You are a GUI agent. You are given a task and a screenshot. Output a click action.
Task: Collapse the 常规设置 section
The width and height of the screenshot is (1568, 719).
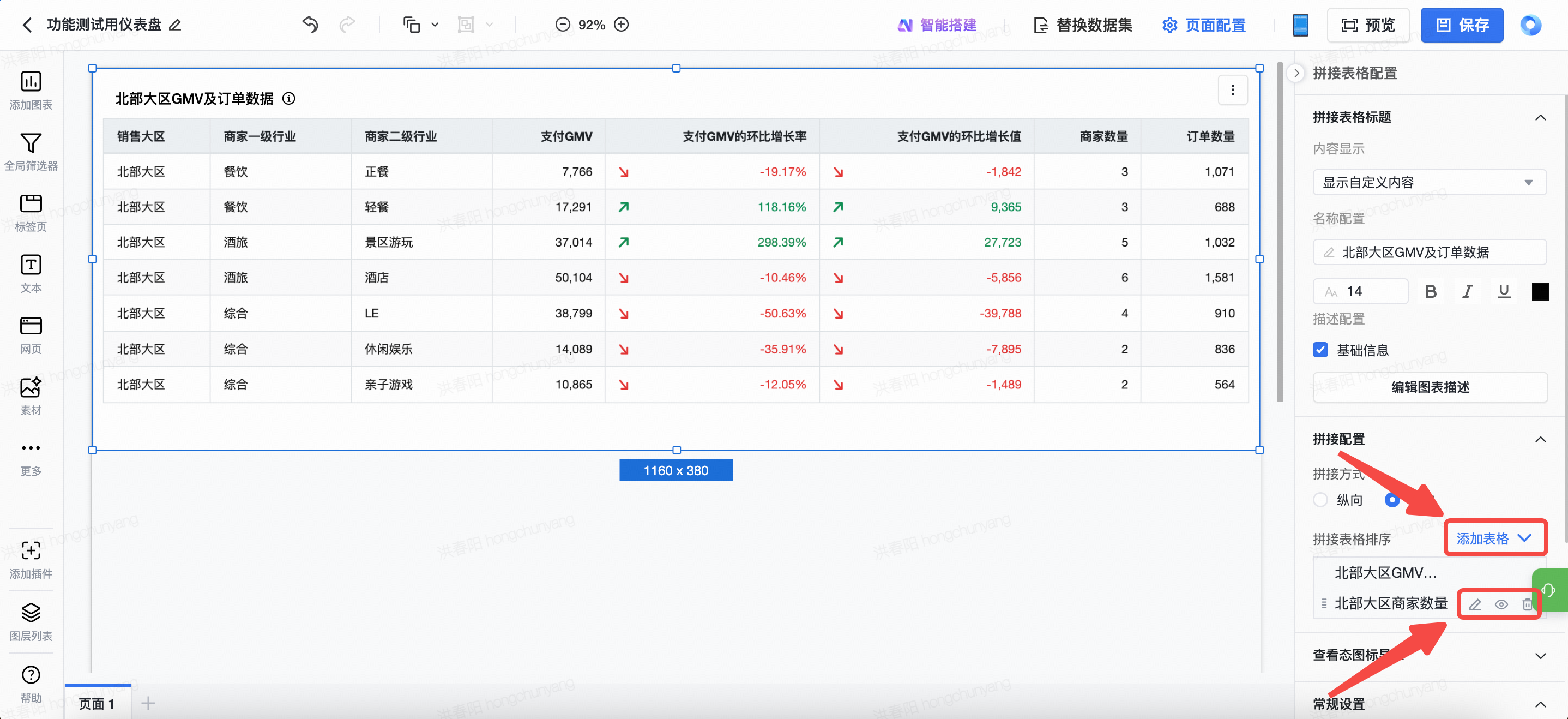[x=1540, y=704]
